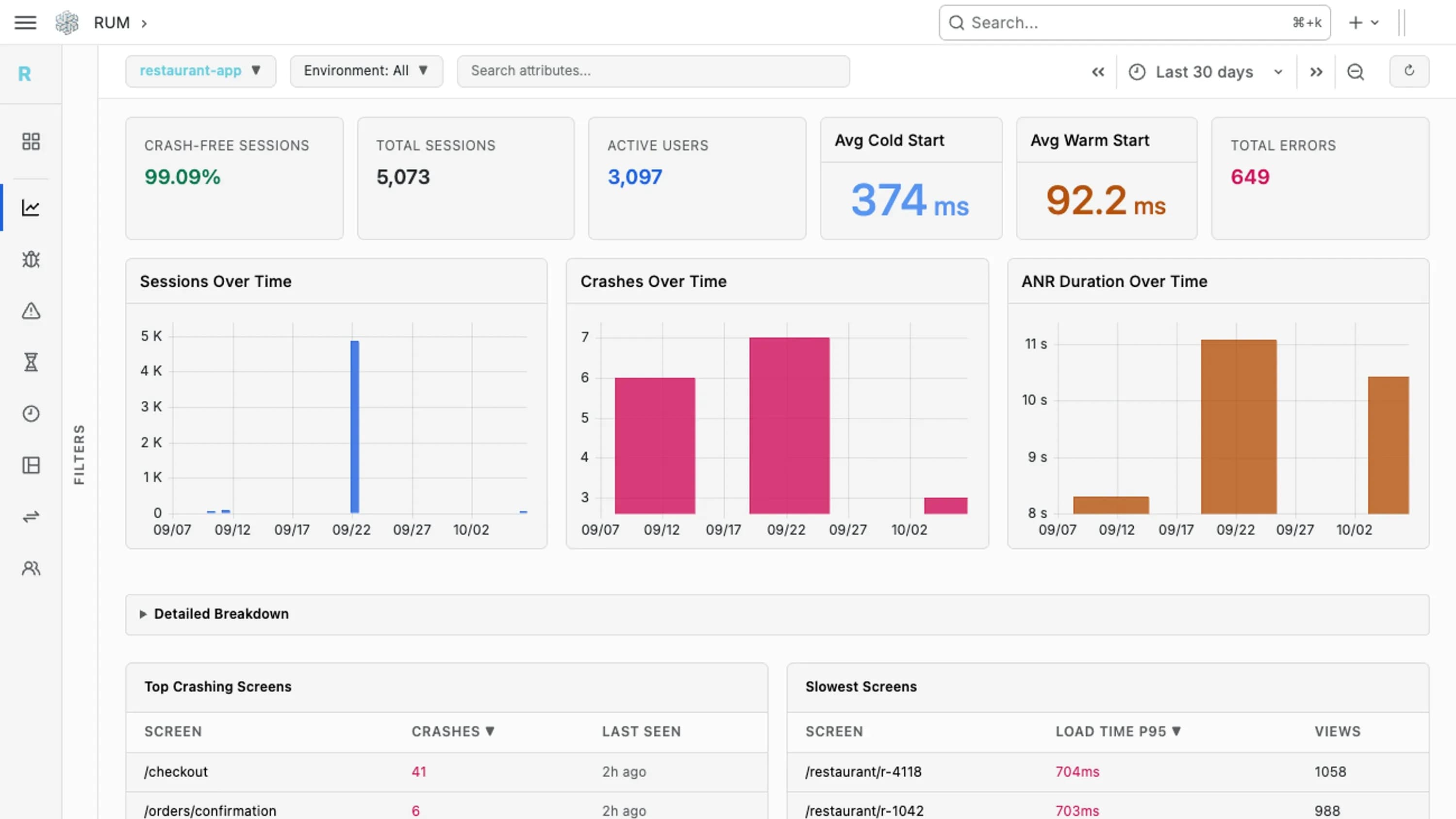Click the app logo next to RUM
Viewport: 1456px width, 819px height.
(66, 23)
